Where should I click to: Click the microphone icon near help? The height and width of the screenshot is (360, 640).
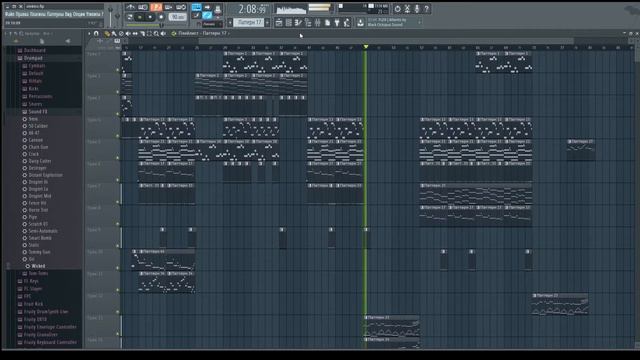(x=417, y=9)
